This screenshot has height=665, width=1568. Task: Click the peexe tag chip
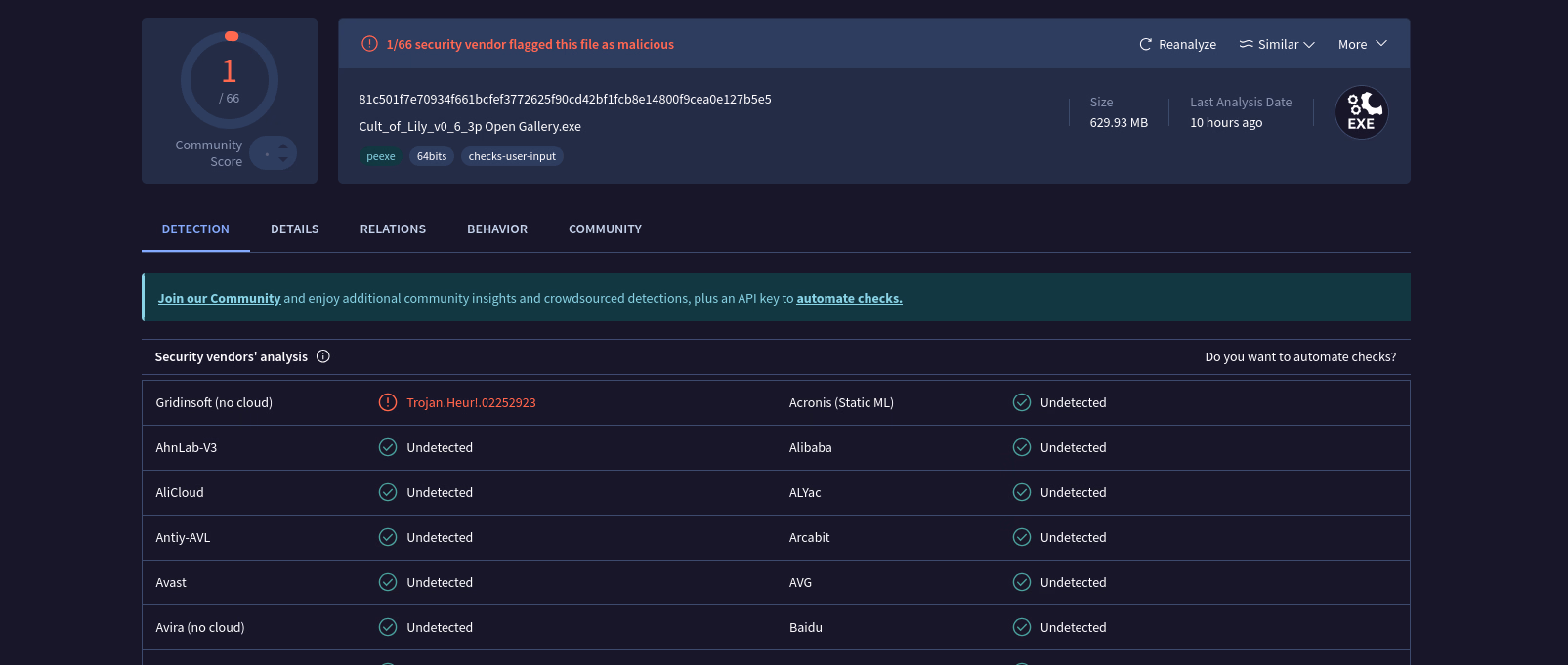380,156
